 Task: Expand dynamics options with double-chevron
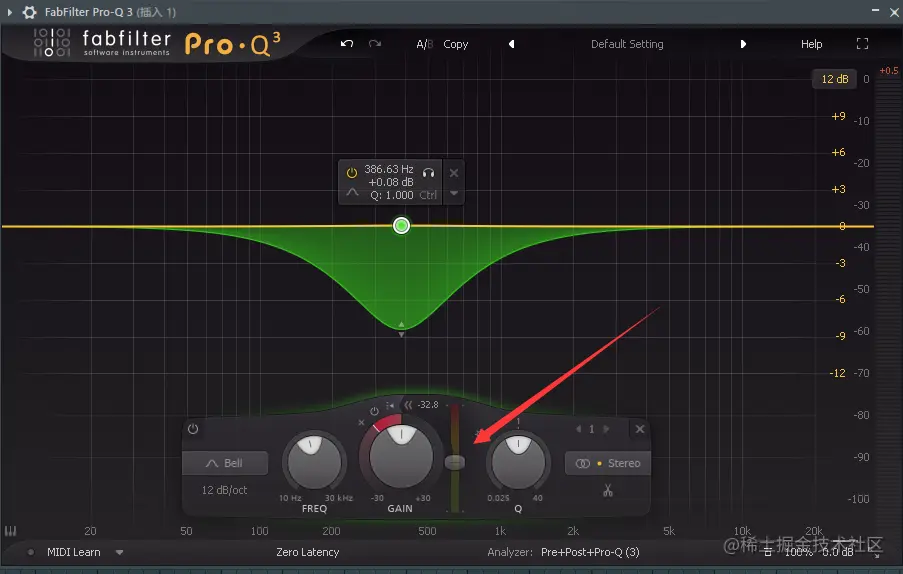[x=408, y=405]
